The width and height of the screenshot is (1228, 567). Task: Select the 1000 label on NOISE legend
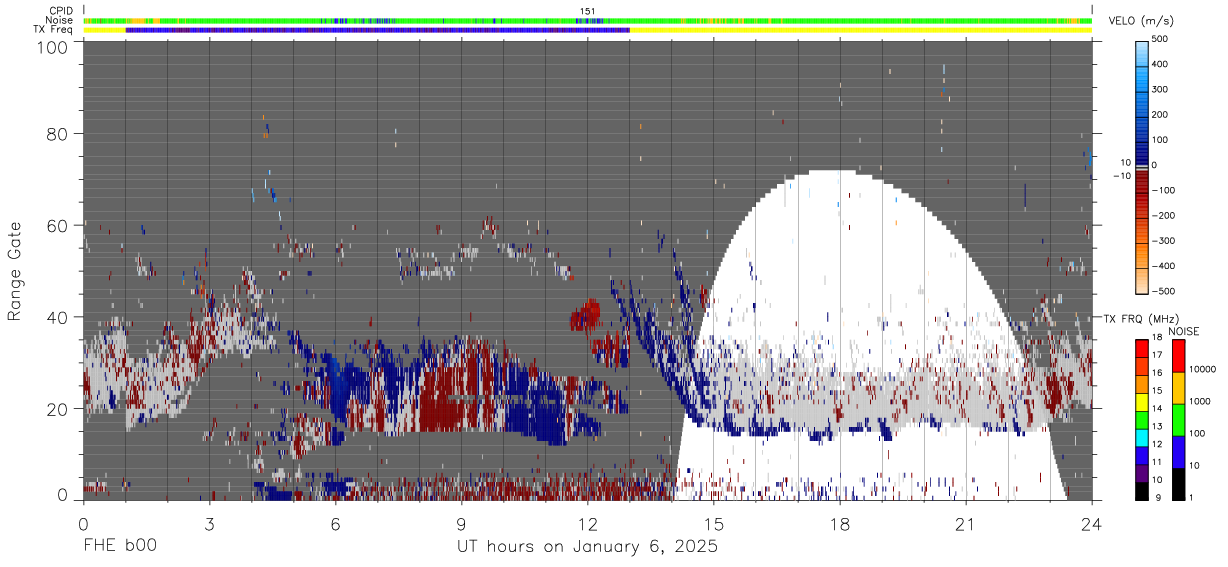(1202, 401)
